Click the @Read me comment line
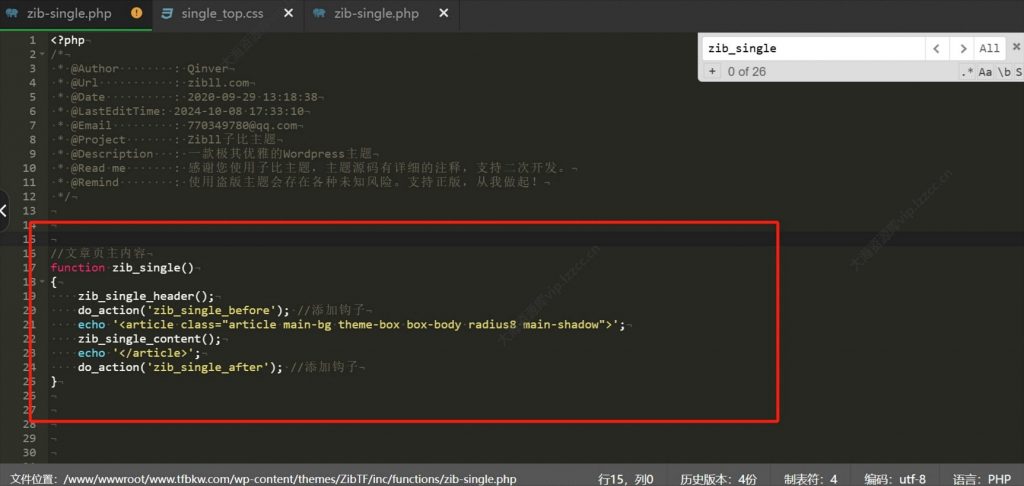Screen dimensions: 1024x486 pos(314,169)
